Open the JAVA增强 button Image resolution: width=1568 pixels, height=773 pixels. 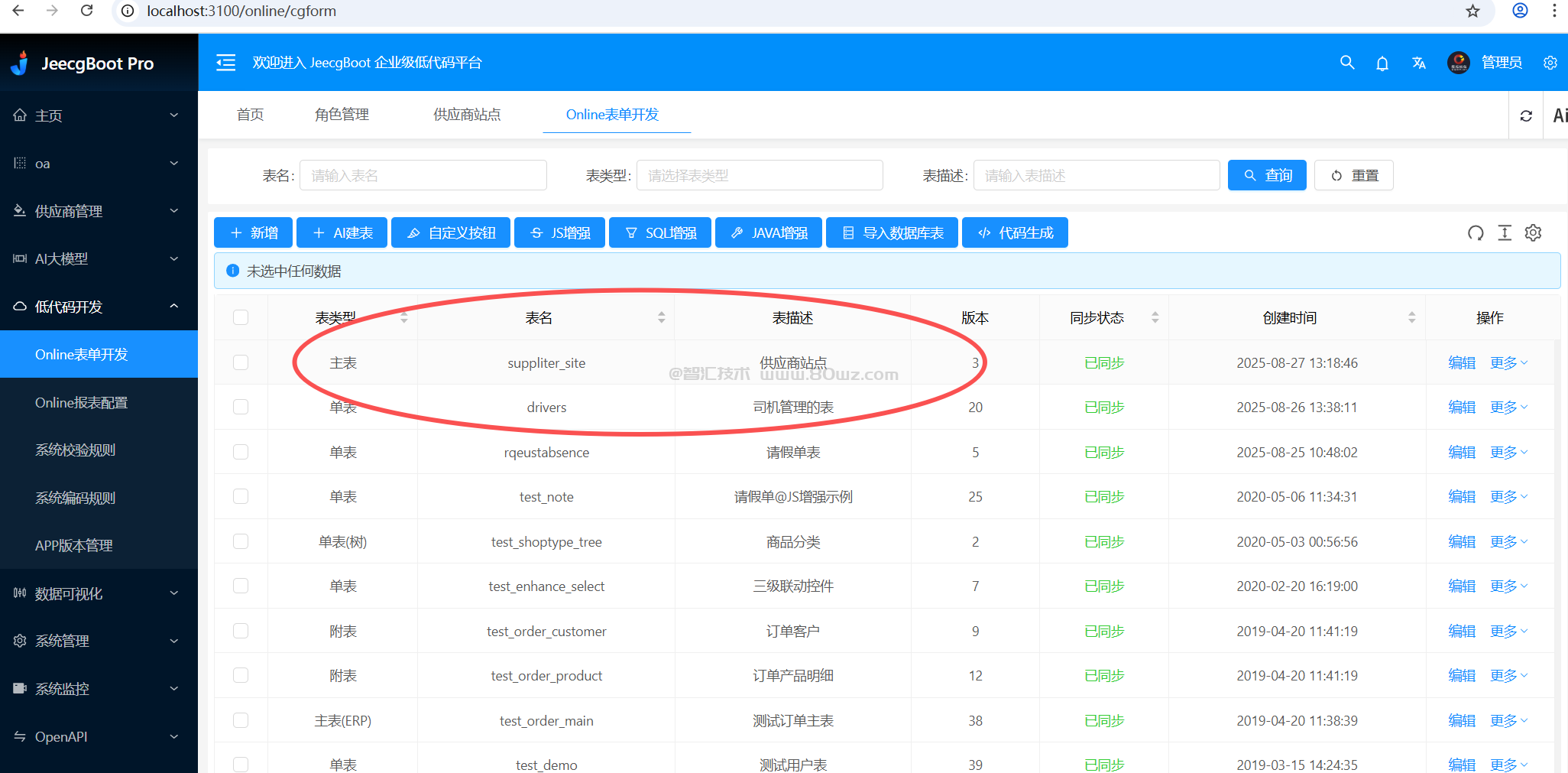[x=768, y=232]
